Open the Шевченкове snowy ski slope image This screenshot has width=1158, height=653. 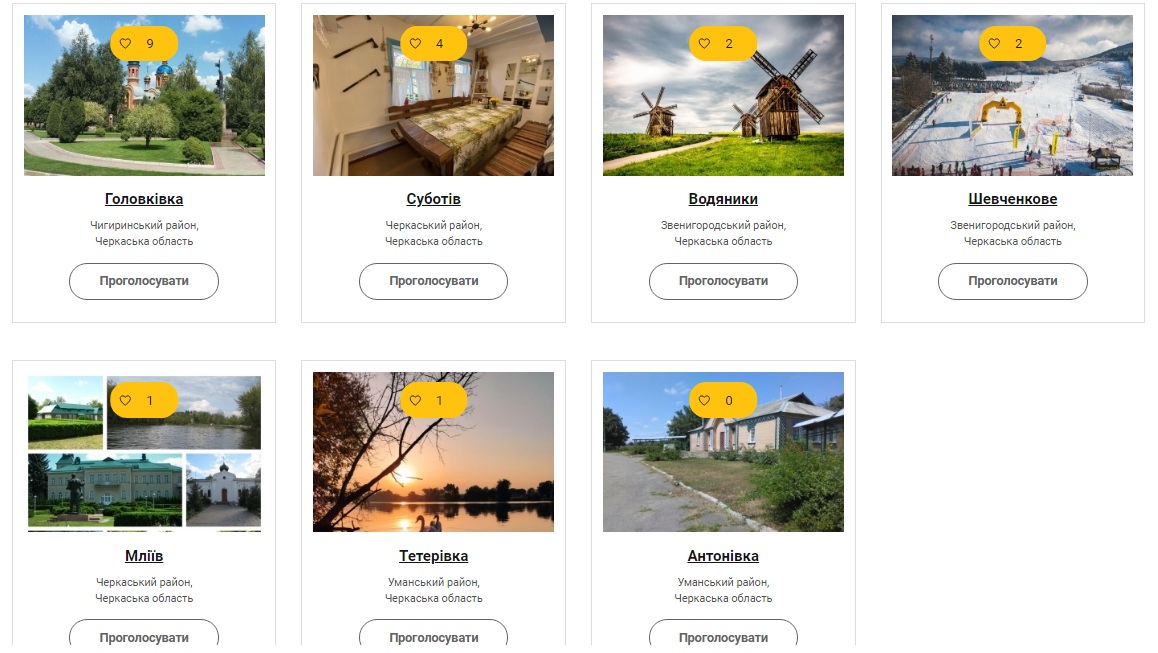(1013, 95)
